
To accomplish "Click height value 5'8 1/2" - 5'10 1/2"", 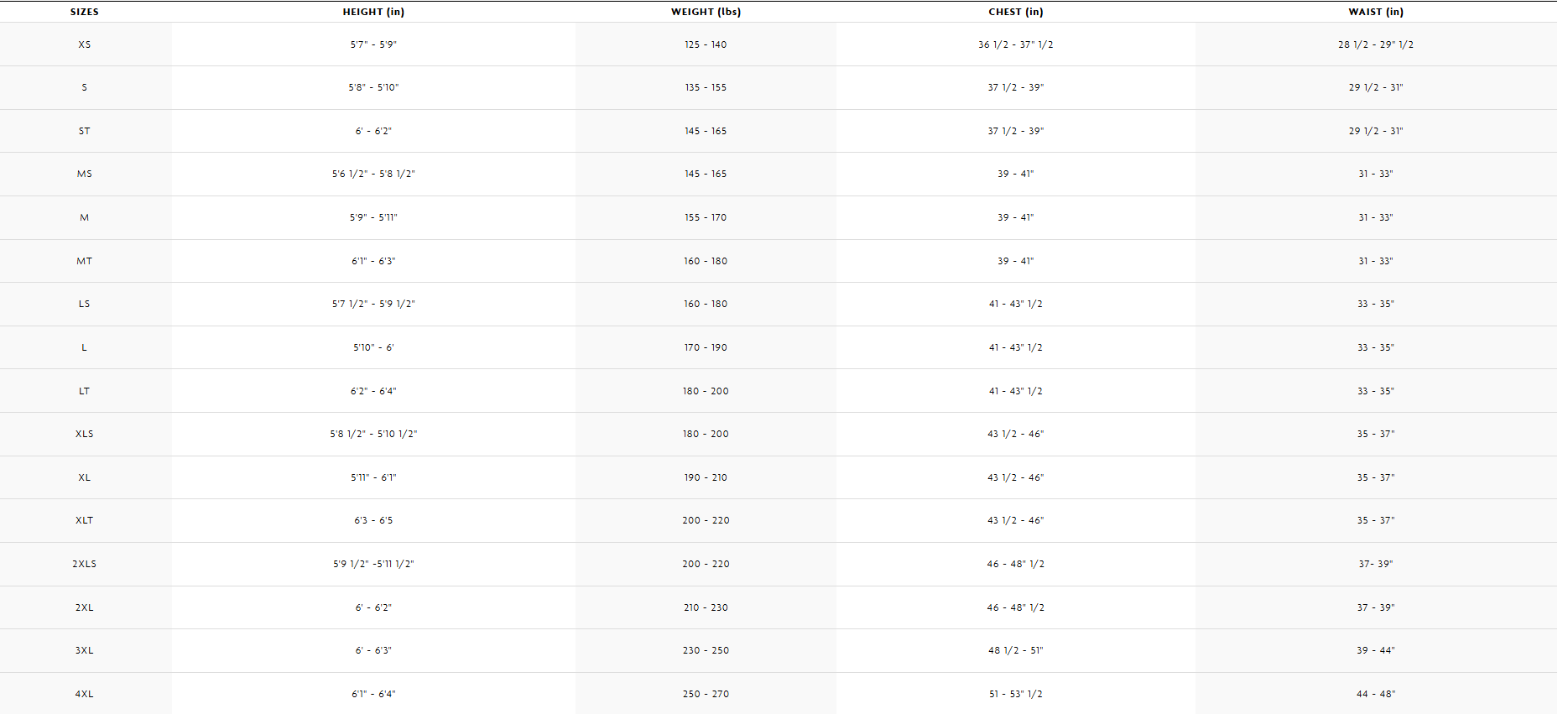I will click(373, 434).
